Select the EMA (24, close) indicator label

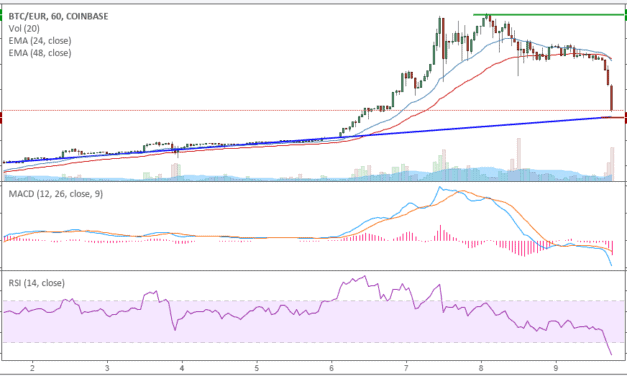pos(40,41)
